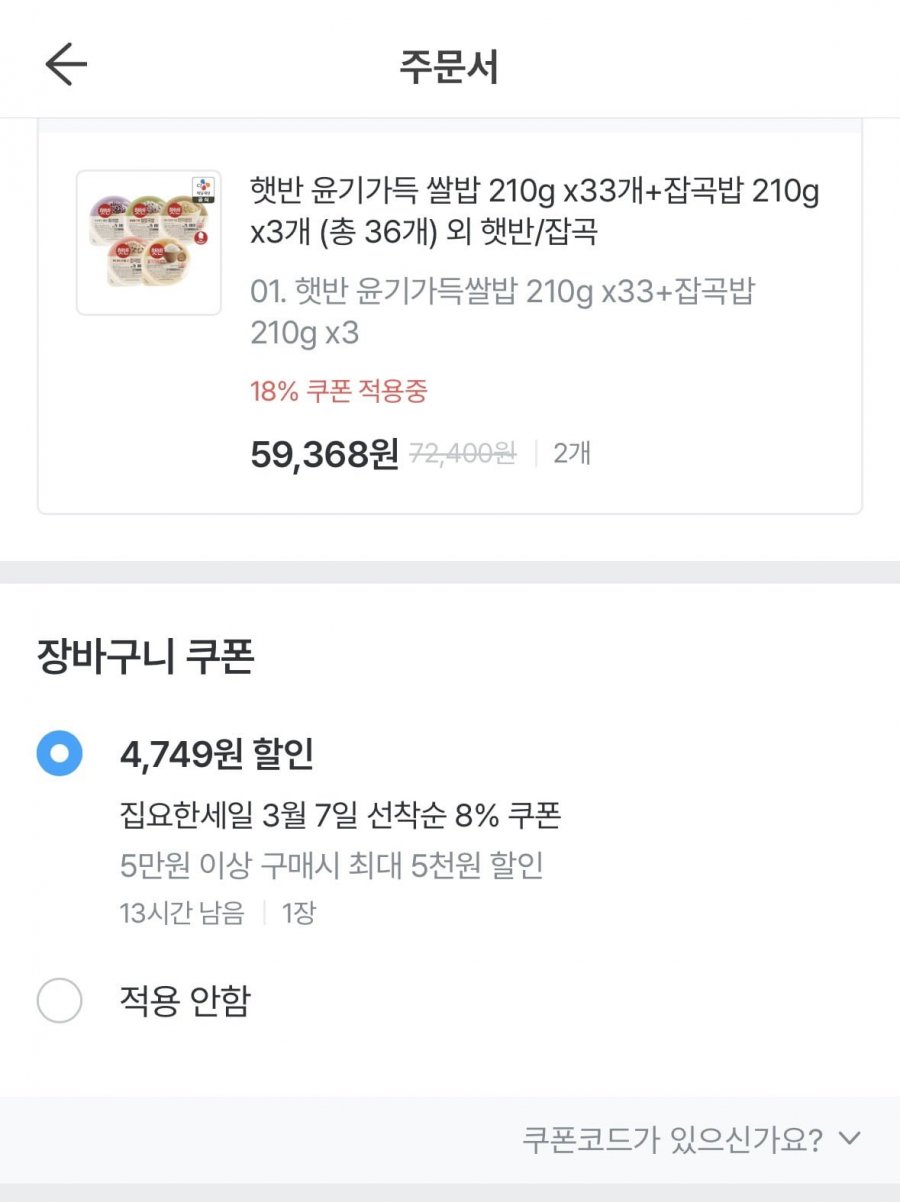The width and height of the screenshot is (900, 1202).
Task: Click the 18% 쿠폰 적용중 text
Action: [x=338, y=391]
